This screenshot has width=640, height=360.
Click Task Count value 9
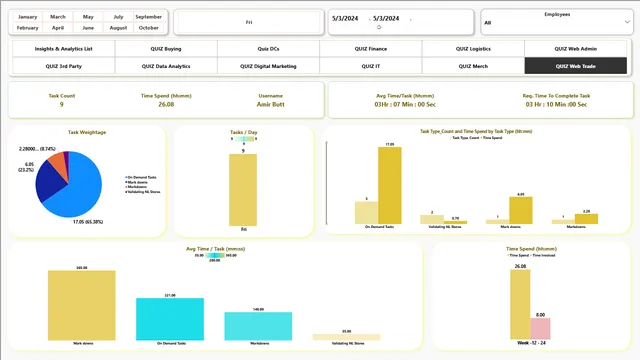coord(62,104)
